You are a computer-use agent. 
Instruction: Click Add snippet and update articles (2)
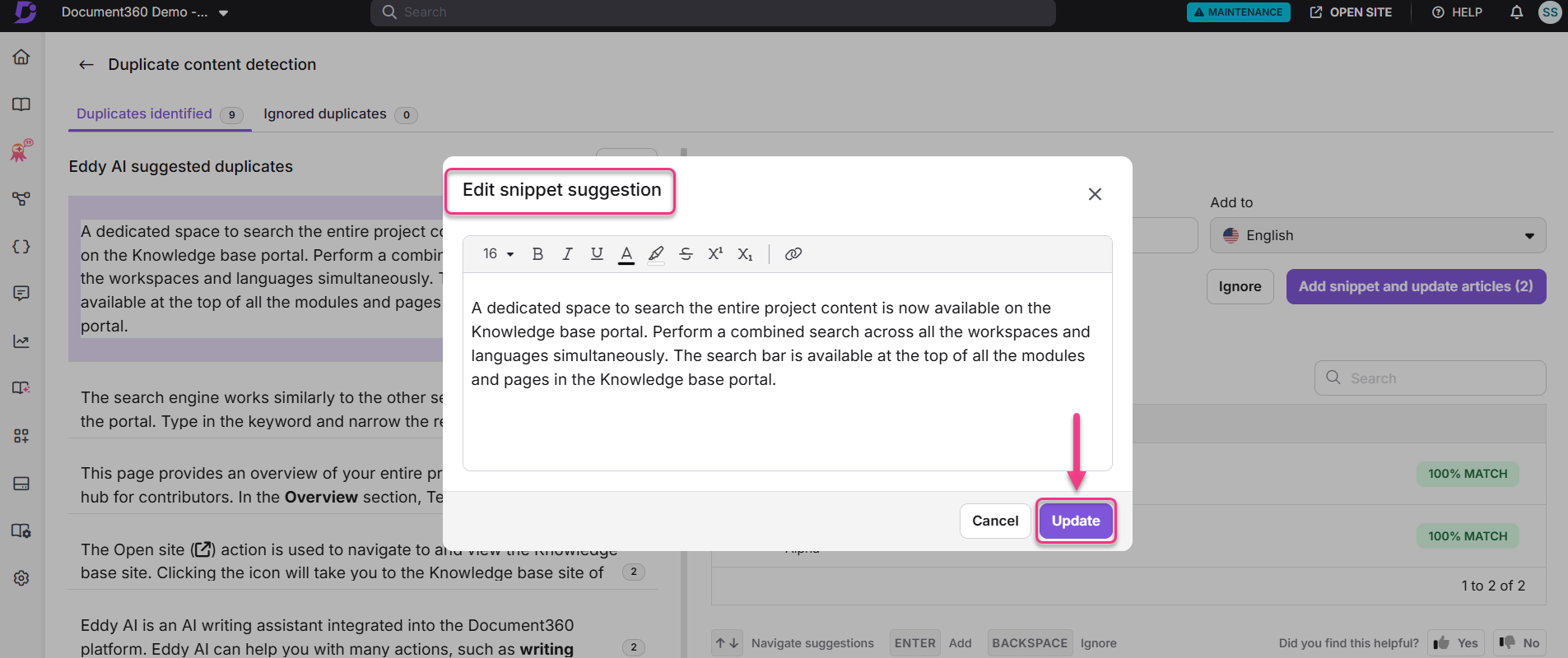coord(1416,286)
